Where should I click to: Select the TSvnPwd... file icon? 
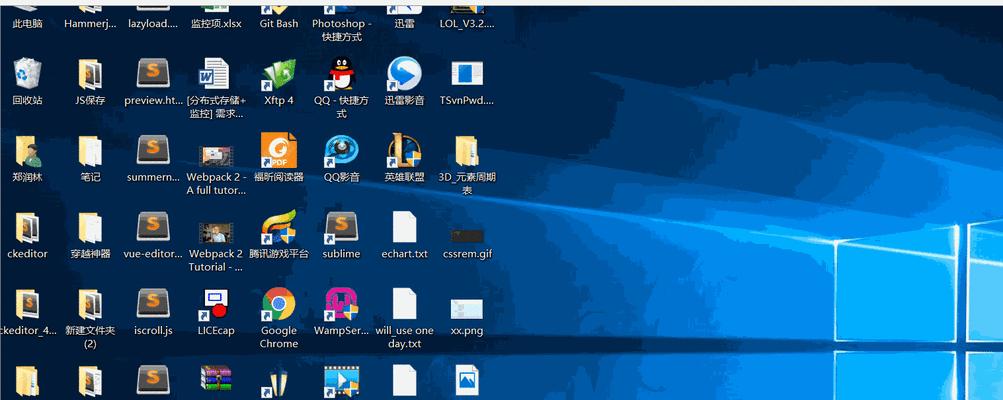pyautogui.click(x=467, y=74)
